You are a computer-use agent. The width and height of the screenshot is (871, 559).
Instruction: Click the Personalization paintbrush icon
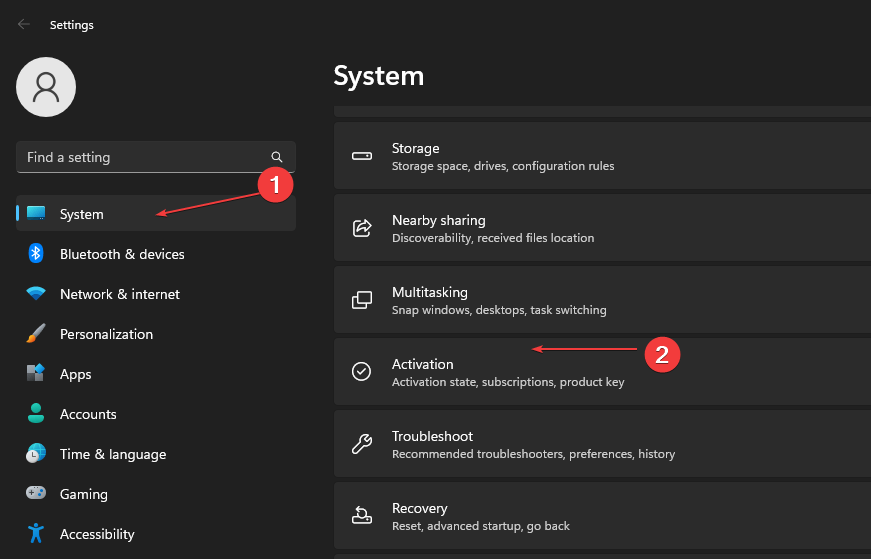point(36,334)
